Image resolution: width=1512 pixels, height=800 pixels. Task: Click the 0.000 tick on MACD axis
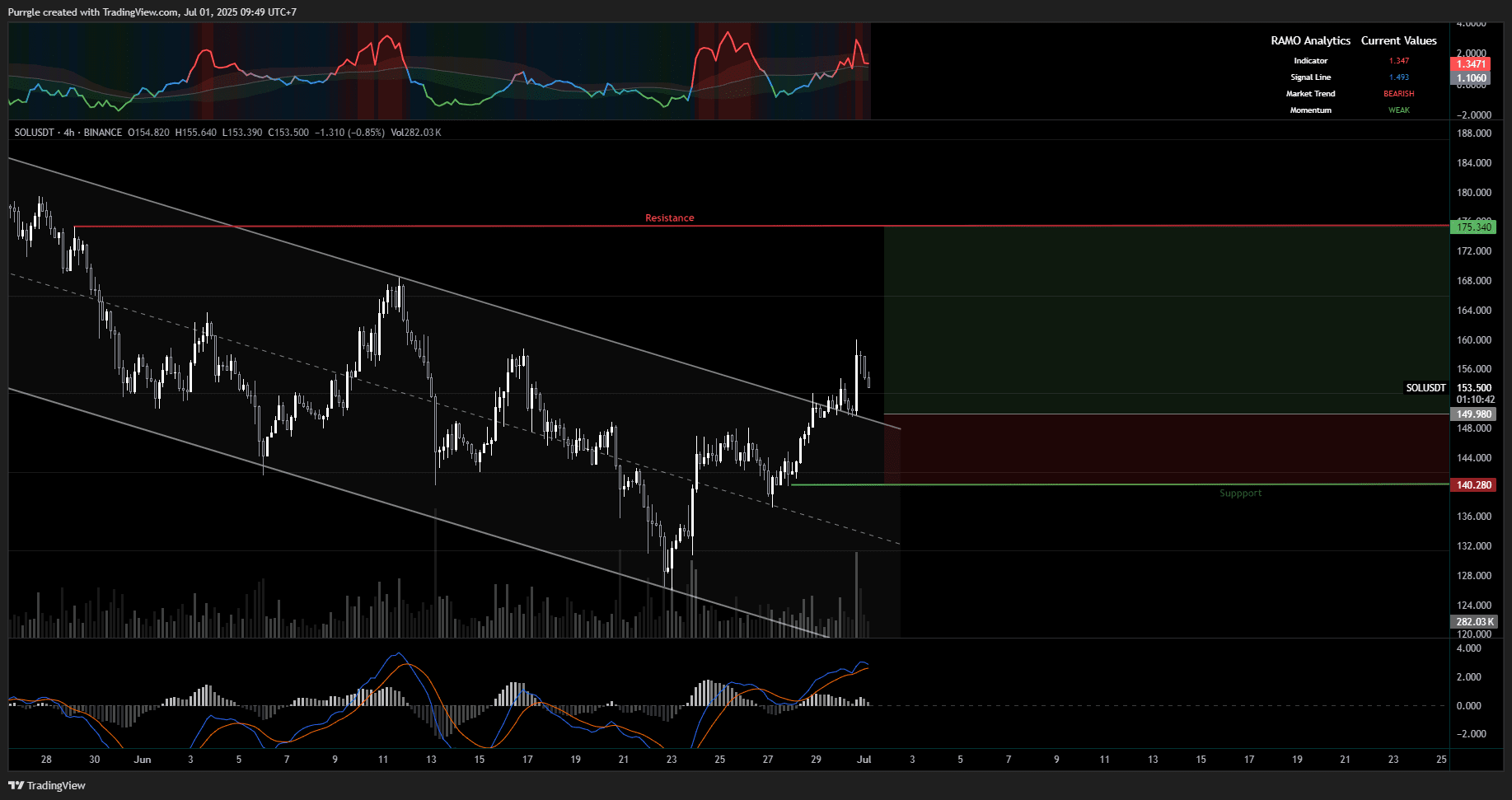pyautogui.click(x=1469, y=706)
